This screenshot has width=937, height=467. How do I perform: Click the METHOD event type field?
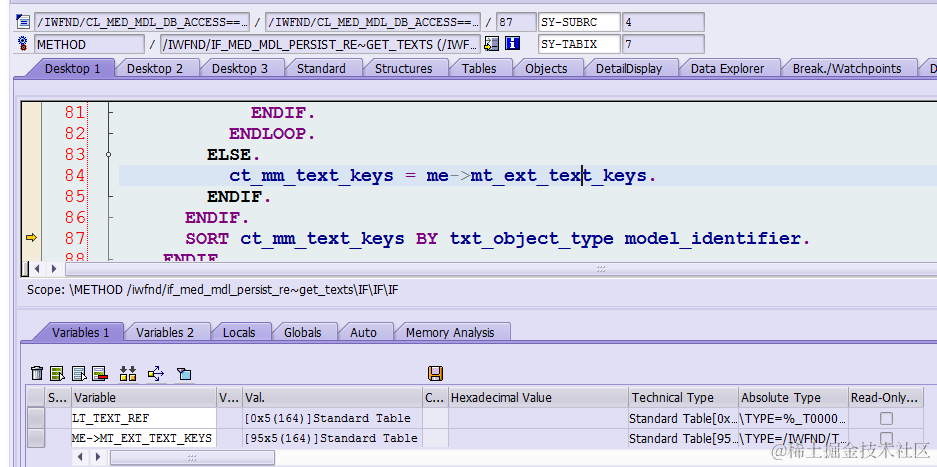click(89, 44)
